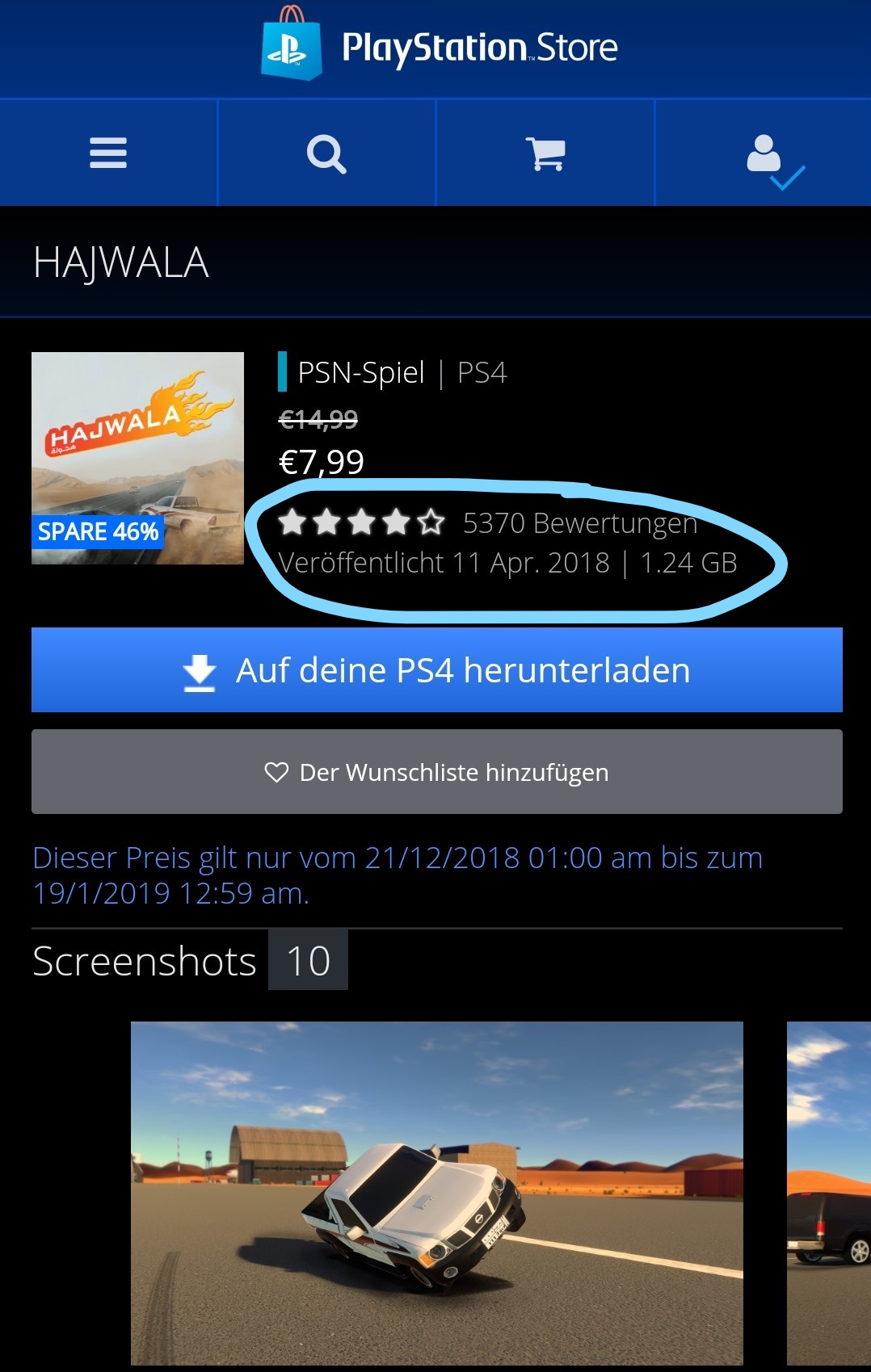Click the download arrow icon

point(200,673)
